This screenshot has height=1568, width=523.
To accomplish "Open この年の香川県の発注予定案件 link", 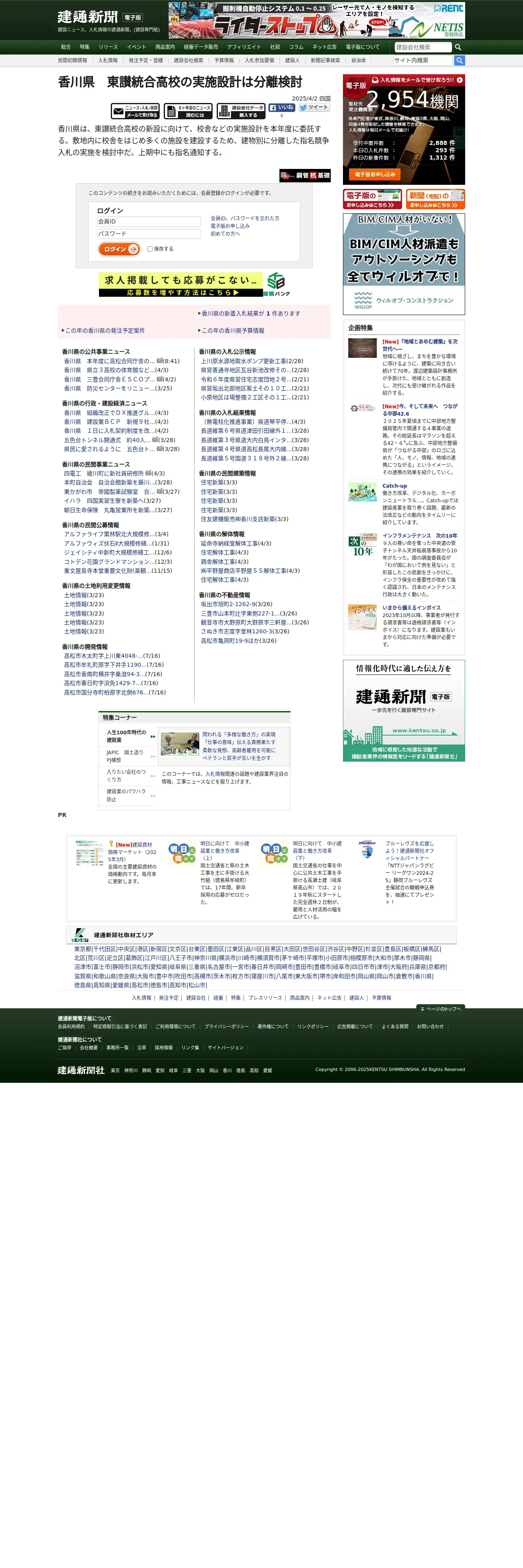I will tap(105, 331).
